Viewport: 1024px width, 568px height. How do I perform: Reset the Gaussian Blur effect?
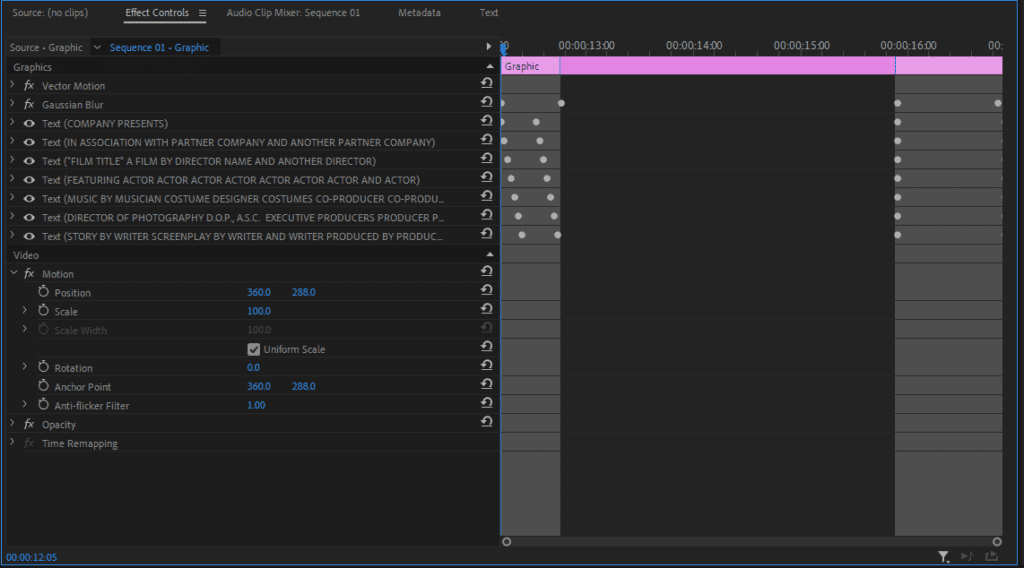coord(487,102)
